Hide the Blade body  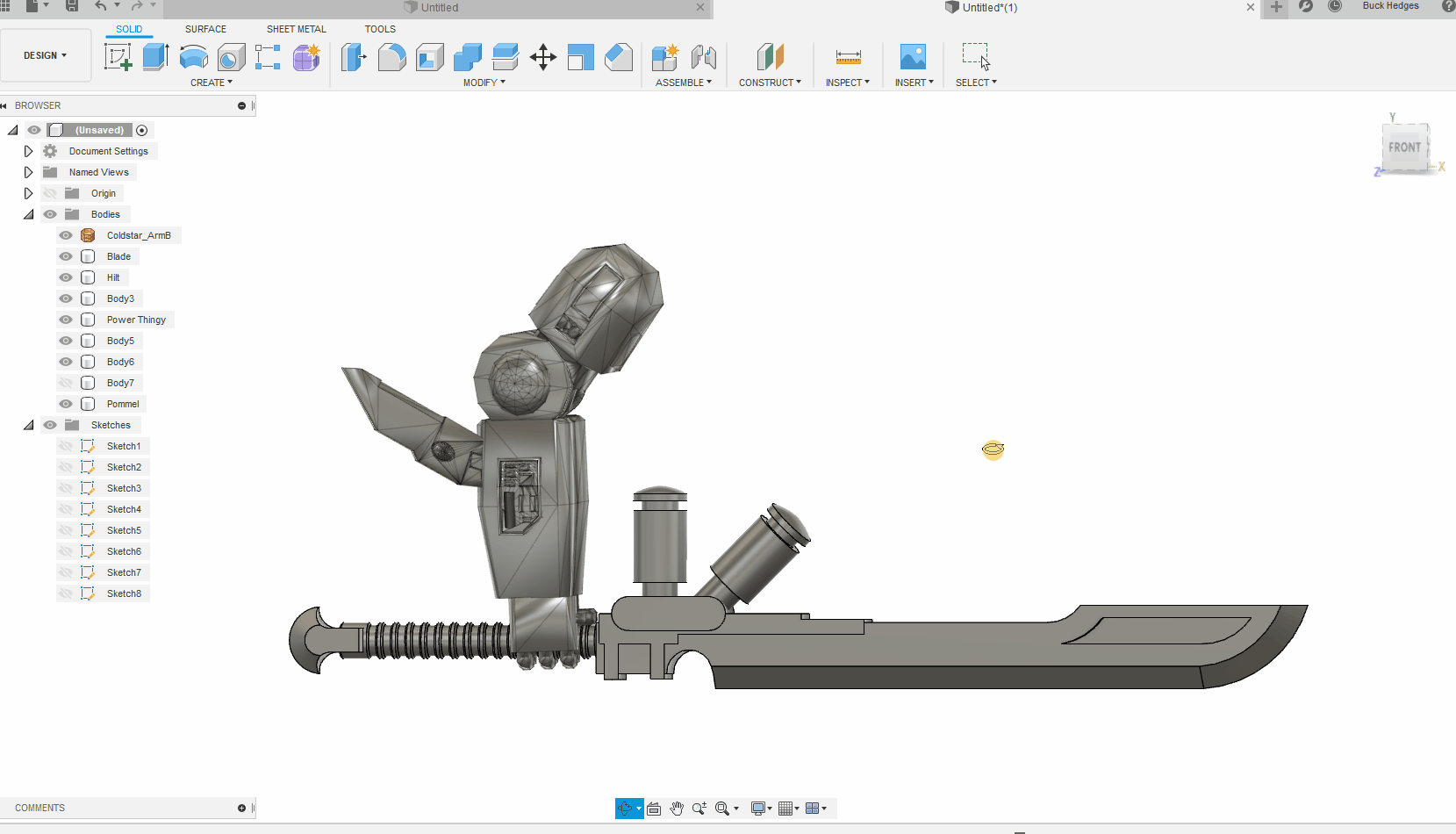click(66, 256)
